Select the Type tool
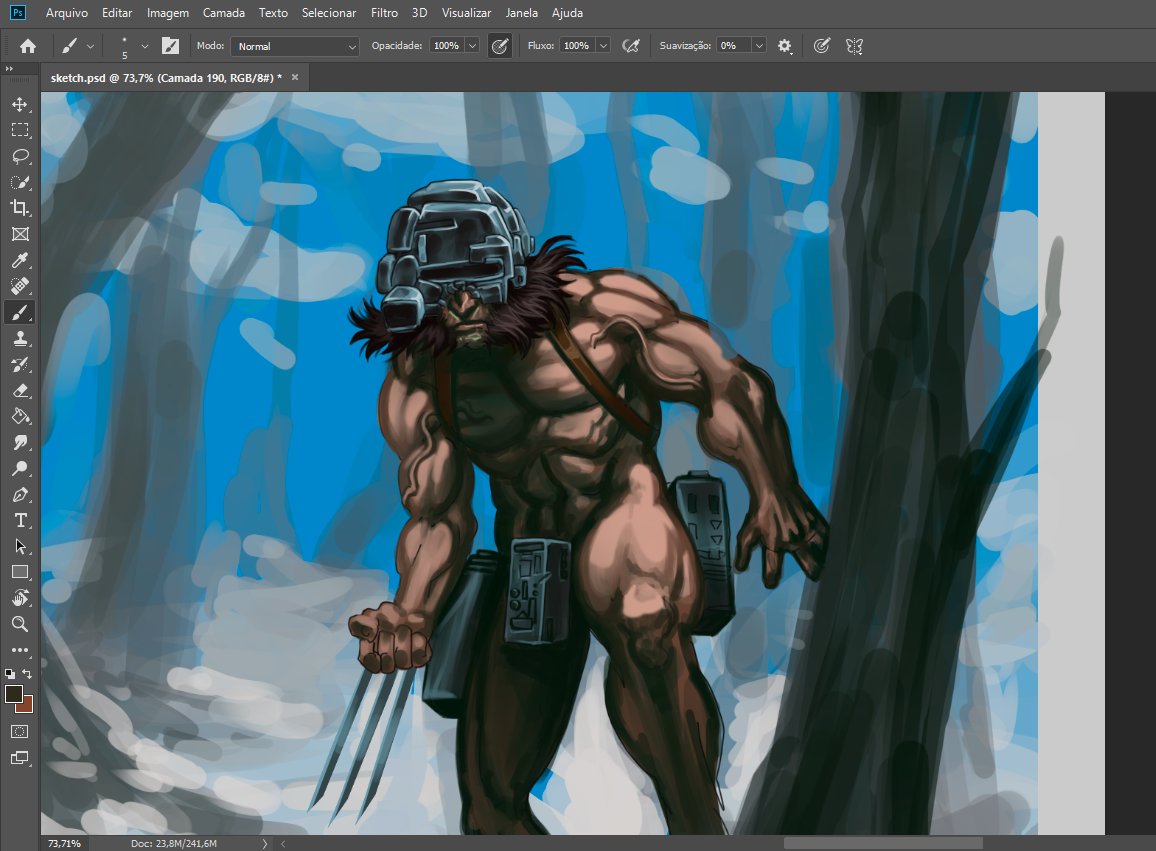Image resolution: width=1156 pixels, height=851 pixels. (20, 521)
